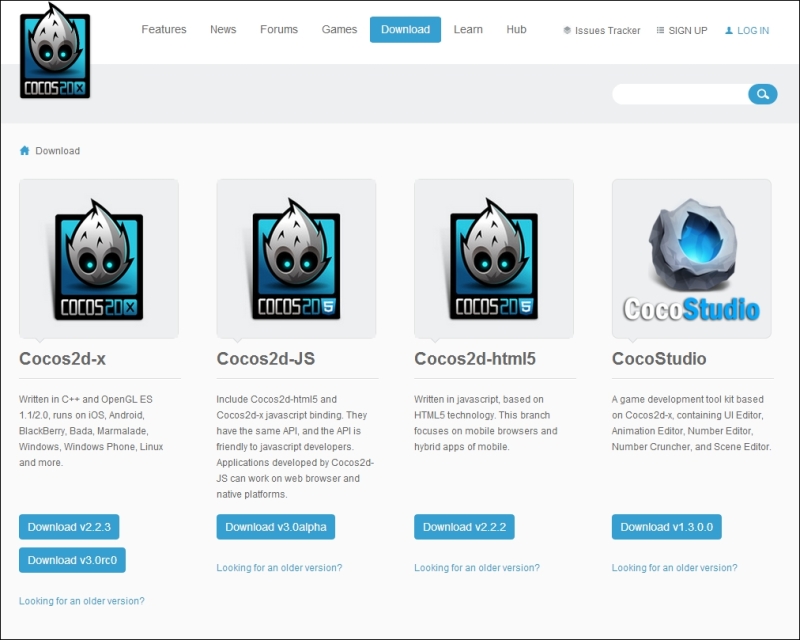Click the Download v2.2.3 button
This screenshot has height=640, width=800.
click(x=69, y=527)
